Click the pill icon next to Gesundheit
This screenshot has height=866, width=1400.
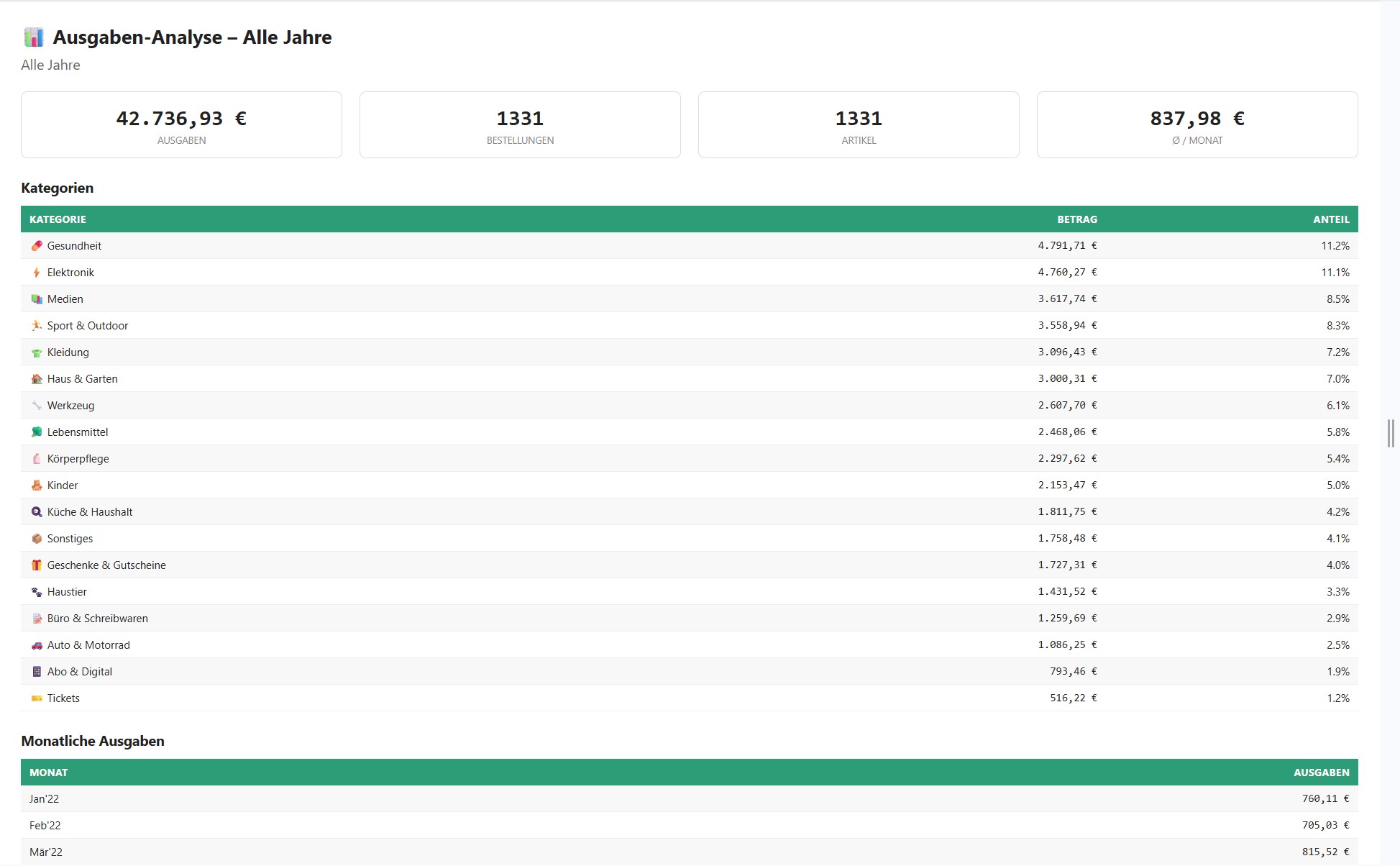click(x=37, y=246)
